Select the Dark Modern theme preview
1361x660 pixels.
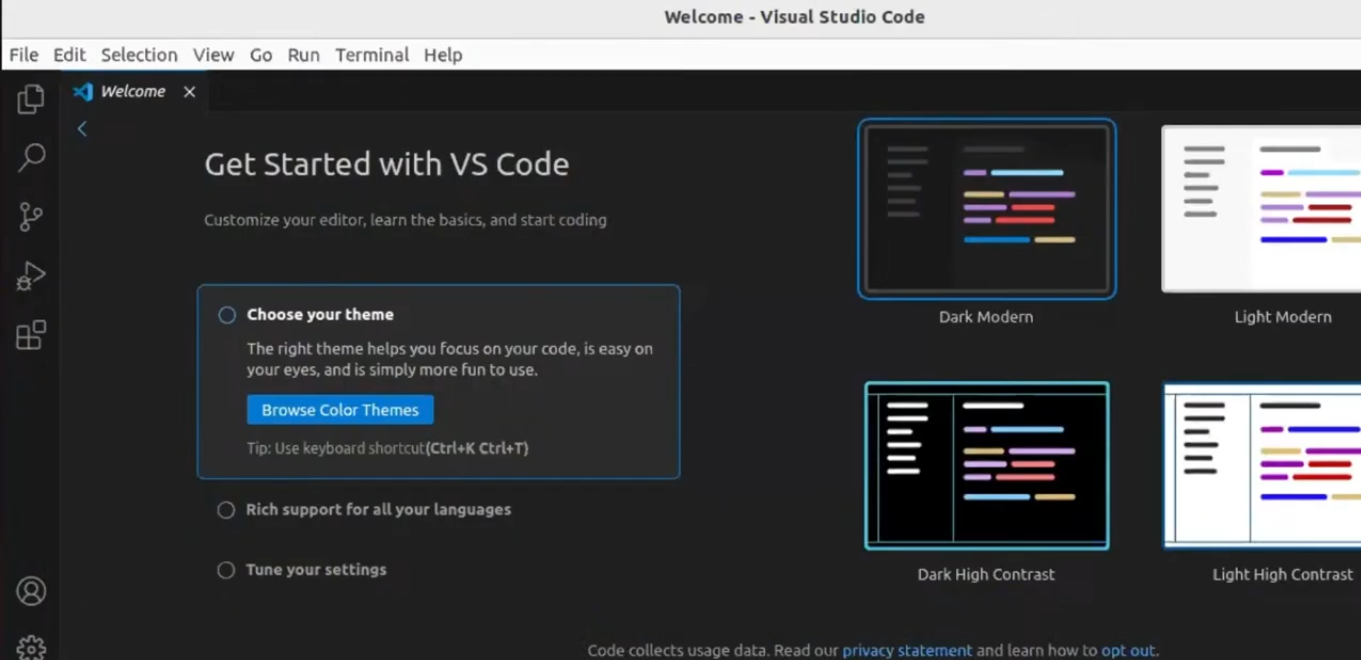pyautogui.click(x=987, y=209)
